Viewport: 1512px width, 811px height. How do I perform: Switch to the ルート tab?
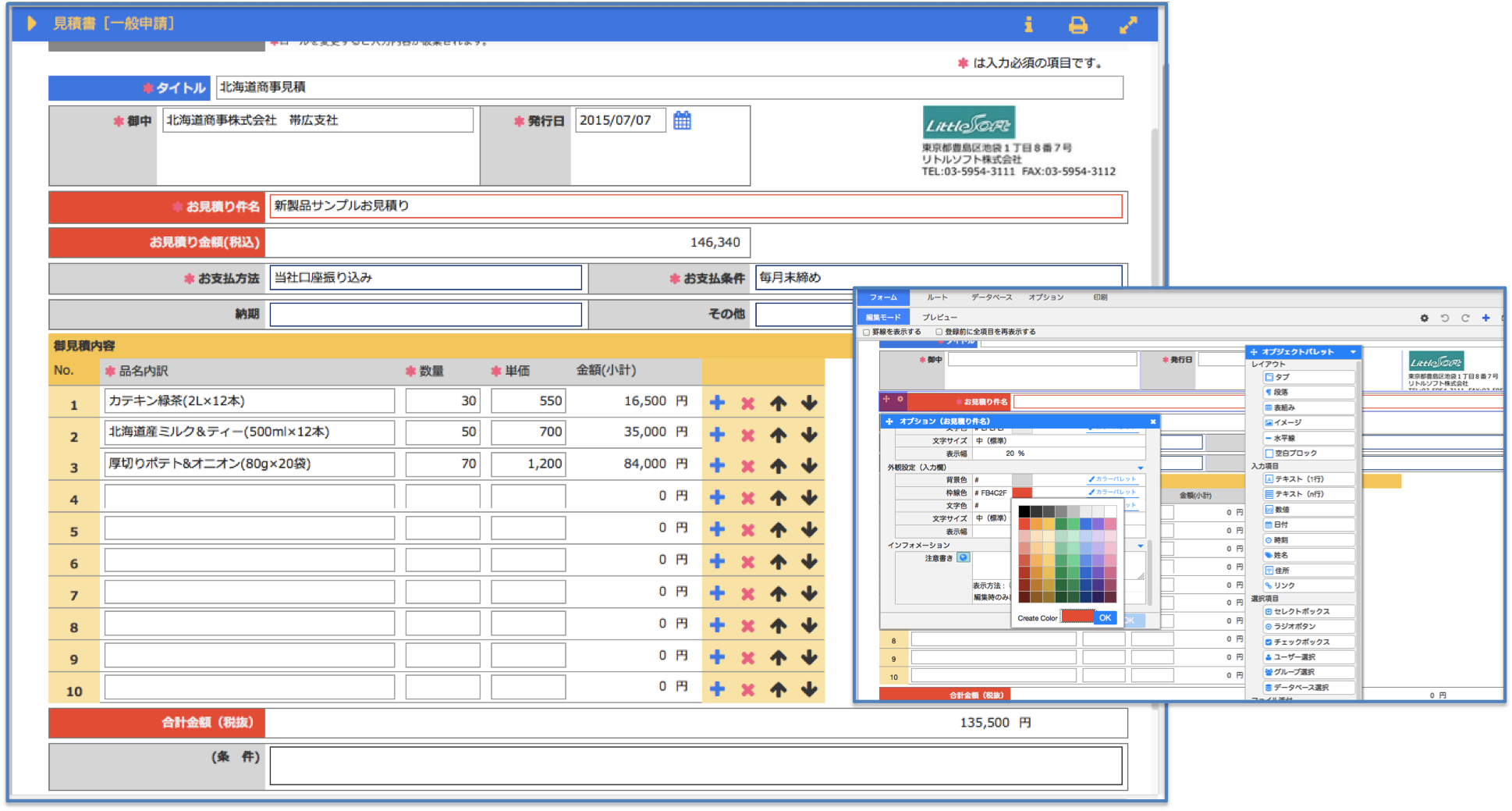[x=937, y=297]
